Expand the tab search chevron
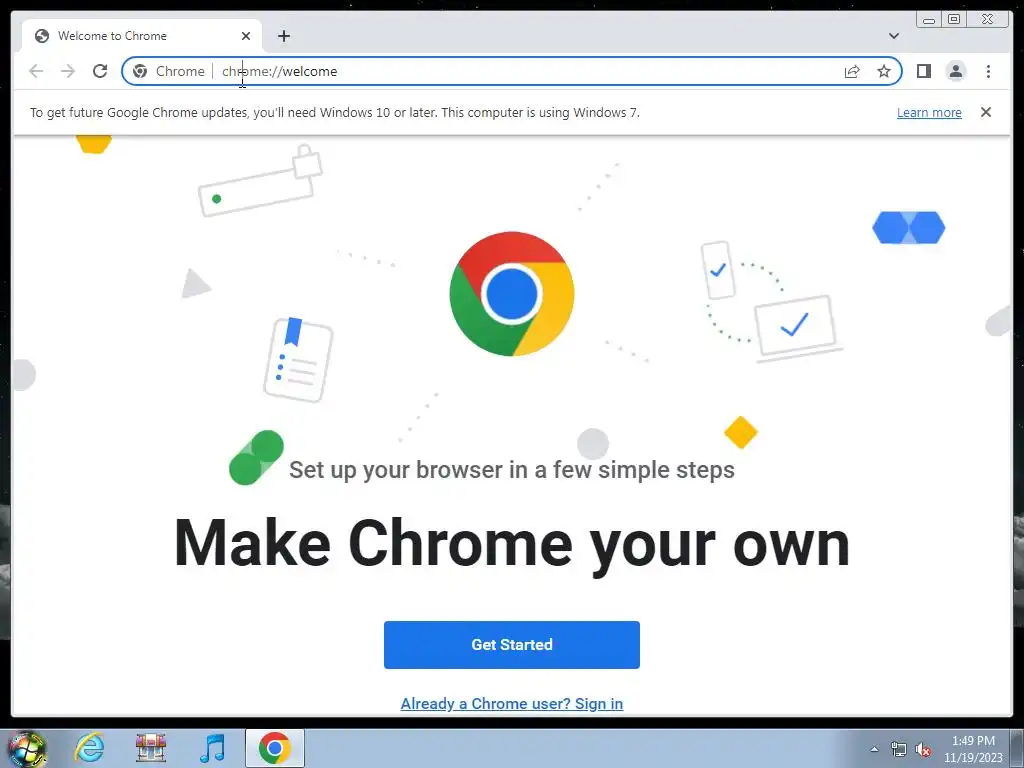 (x=893, y=36)
